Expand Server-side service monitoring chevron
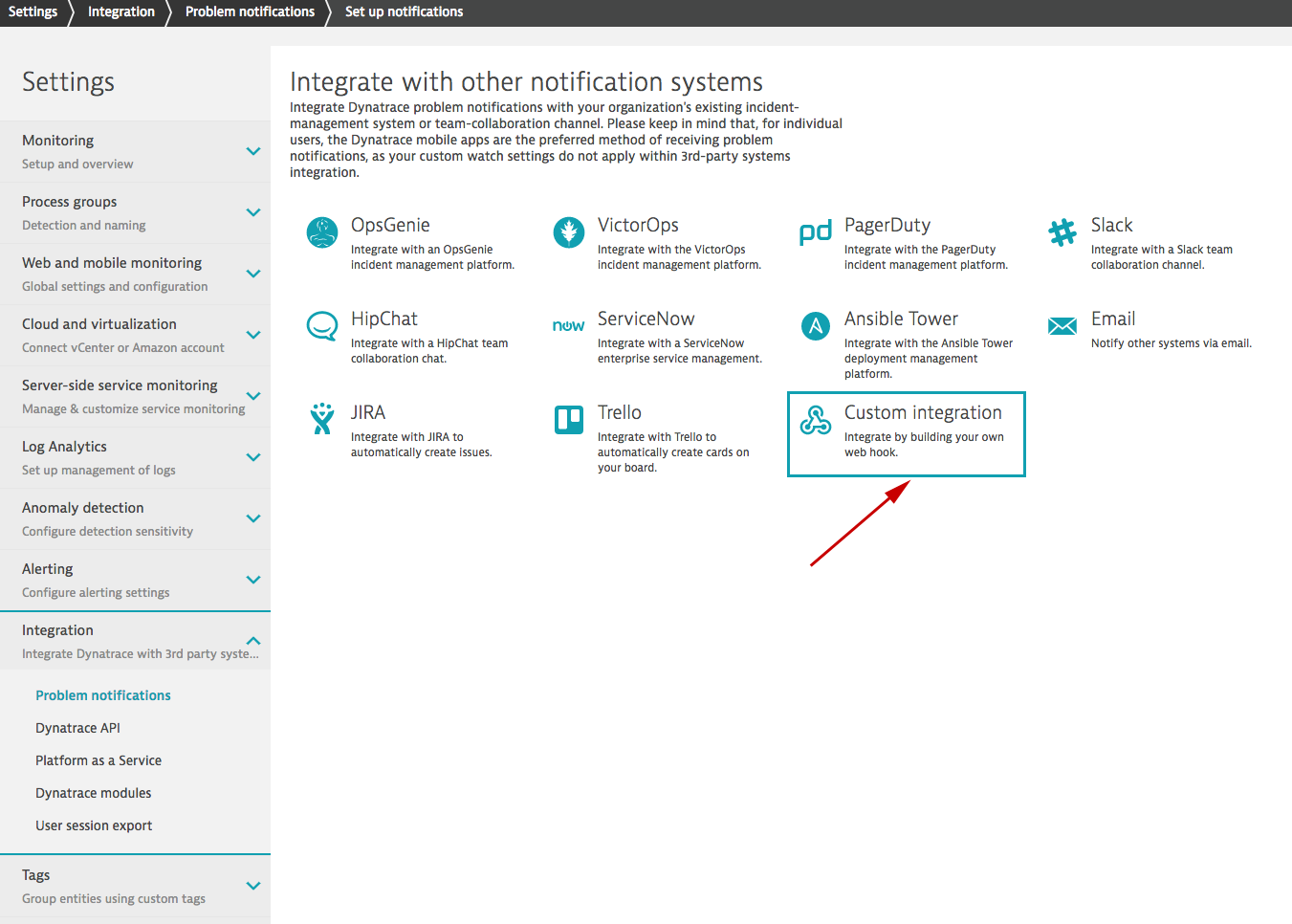The height and width of the screenshot is (924, 1292). click(x=253, y=396)
